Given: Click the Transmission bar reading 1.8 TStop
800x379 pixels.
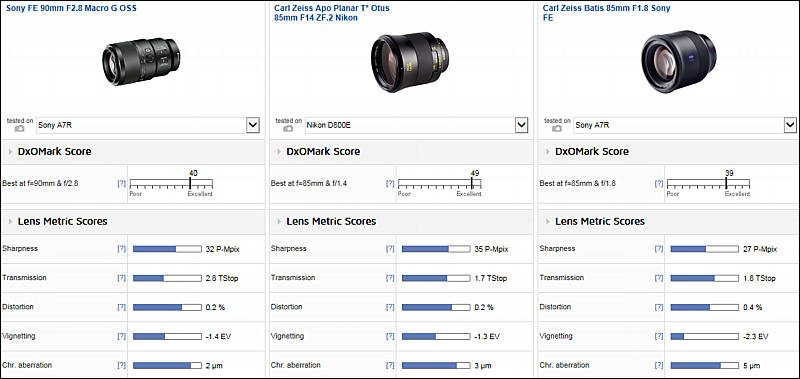Looking at the screenshot, I should coord(705,278).
